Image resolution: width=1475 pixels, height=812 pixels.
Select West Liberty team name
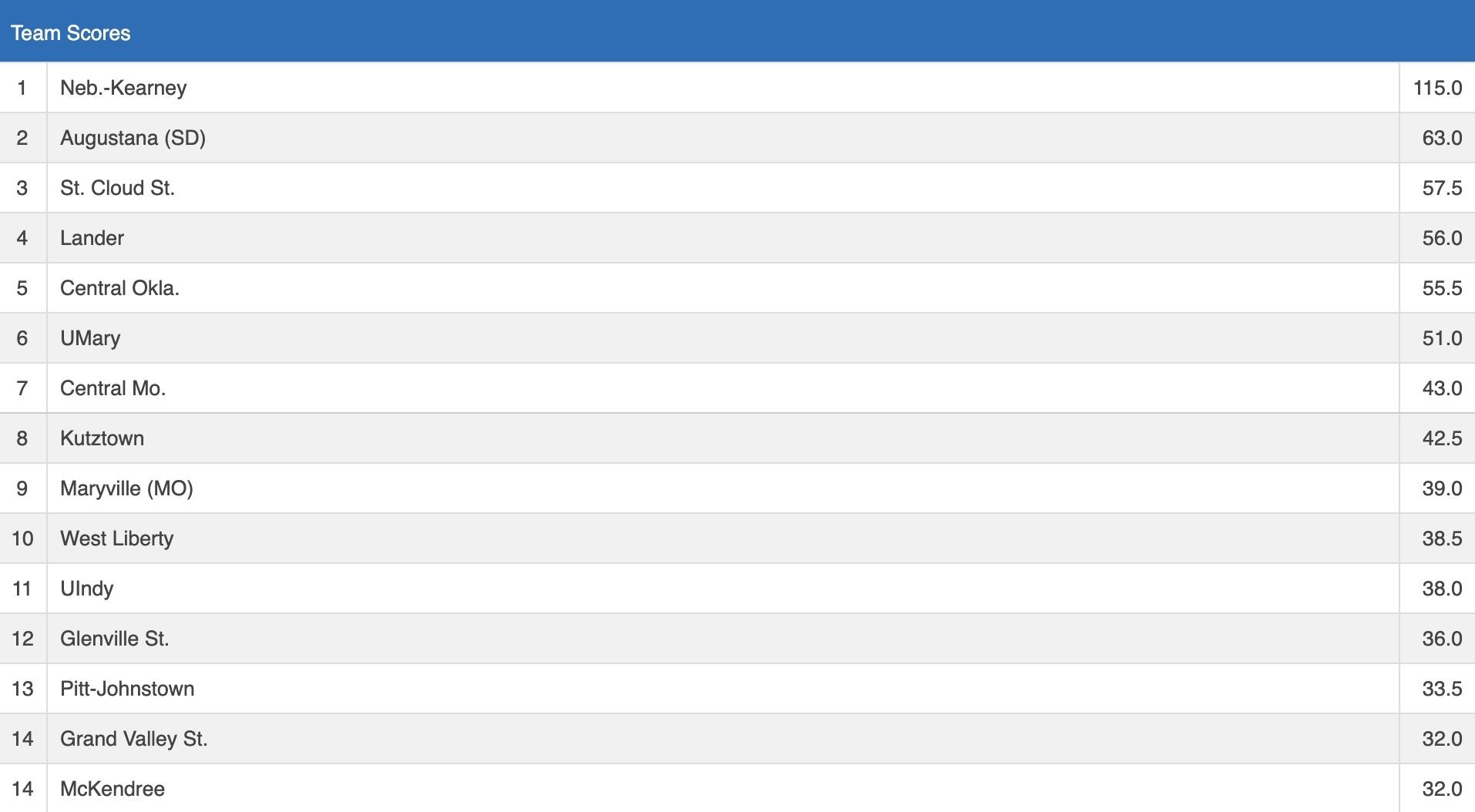(116, 539)
